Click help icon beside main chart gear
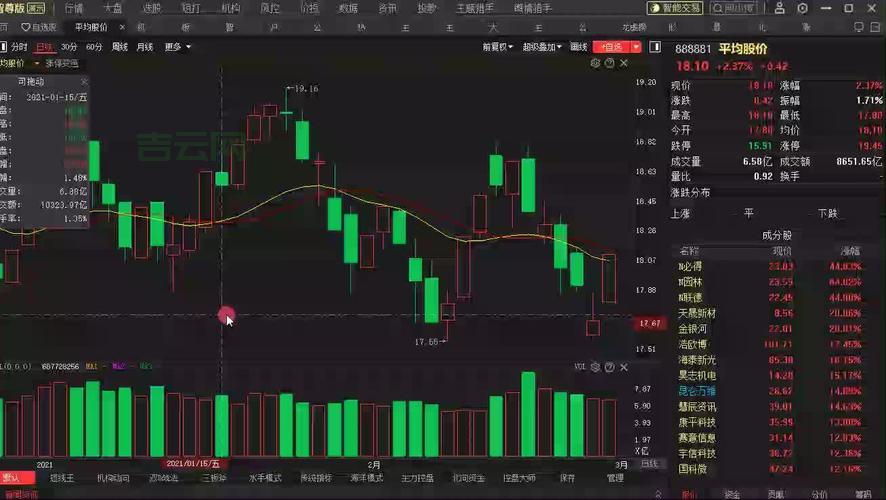 [x=609, y=63]
